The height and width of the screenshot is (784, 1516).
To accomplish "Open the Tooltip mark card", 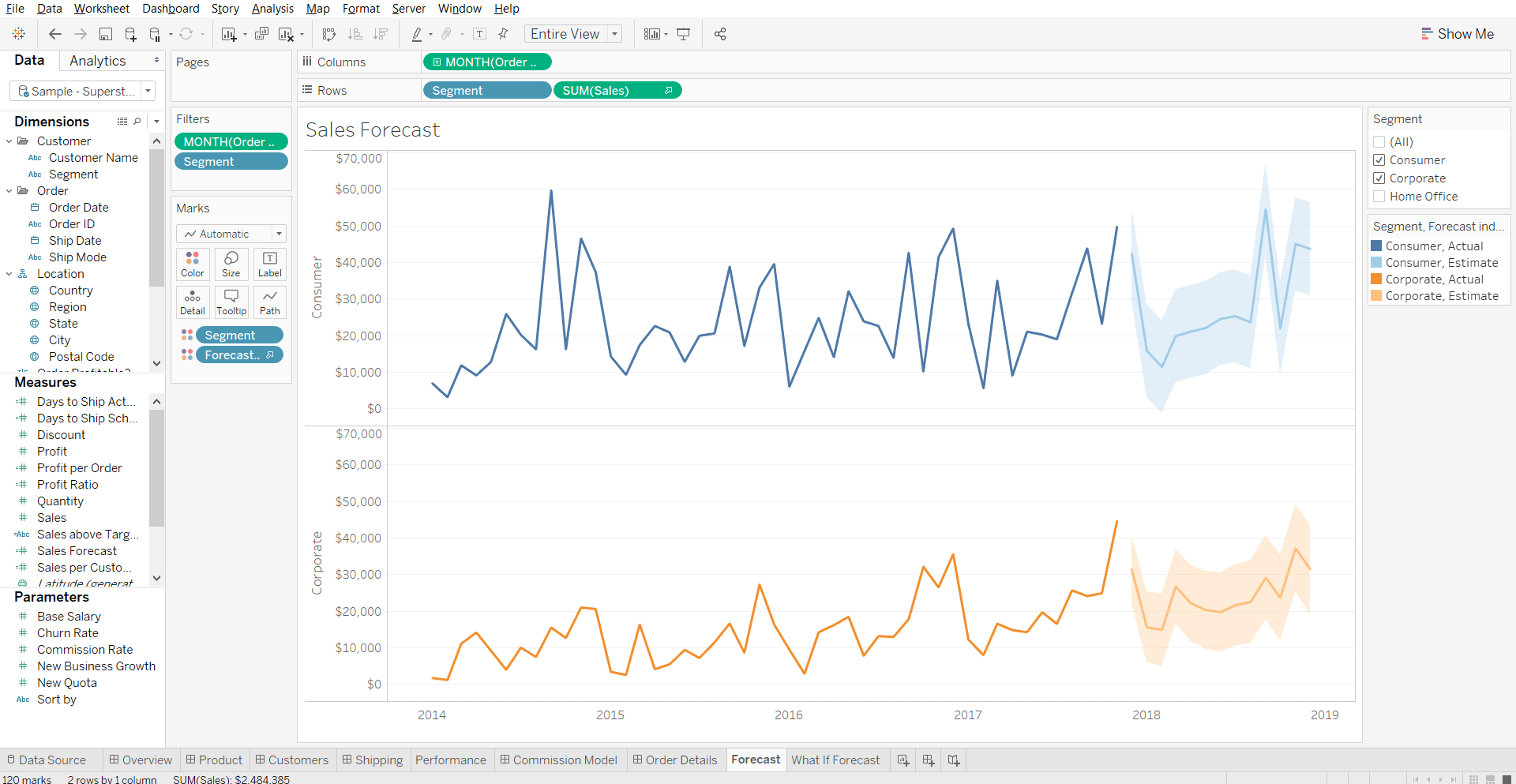I will coord(231,302).
